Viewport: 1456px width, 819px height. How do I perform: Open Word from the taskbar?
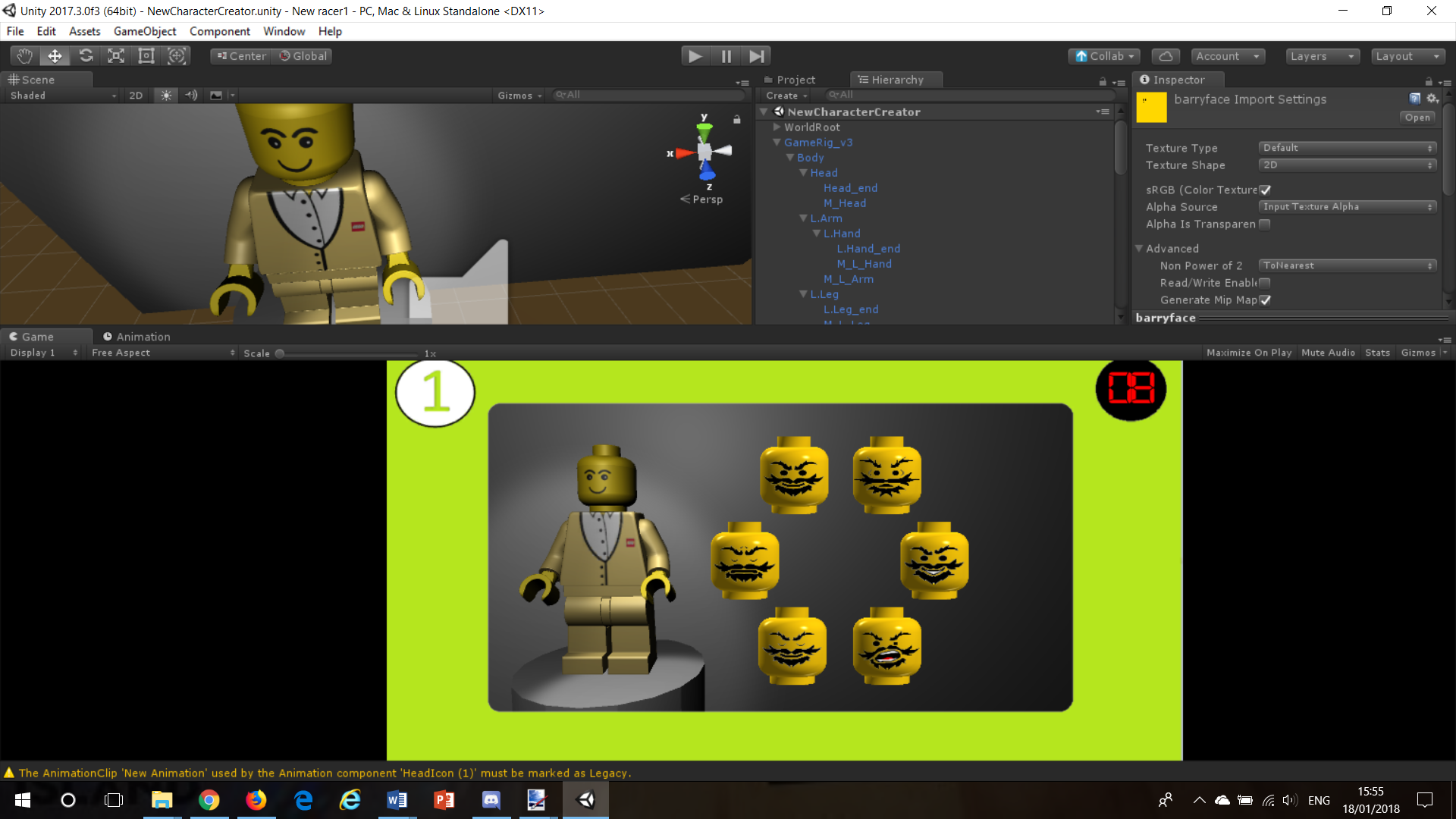(397, 800)
